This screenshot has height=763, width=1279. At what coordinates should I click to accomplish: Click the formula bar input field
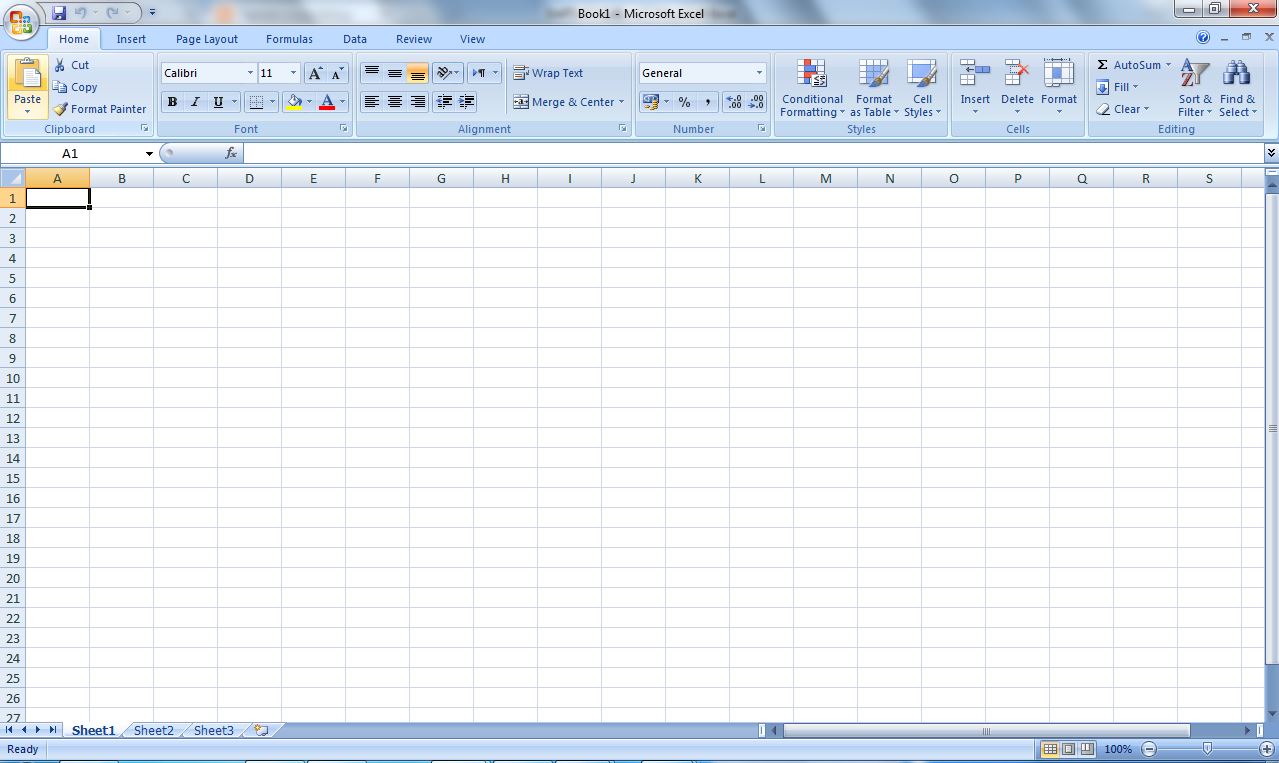(x=753, y=153)
